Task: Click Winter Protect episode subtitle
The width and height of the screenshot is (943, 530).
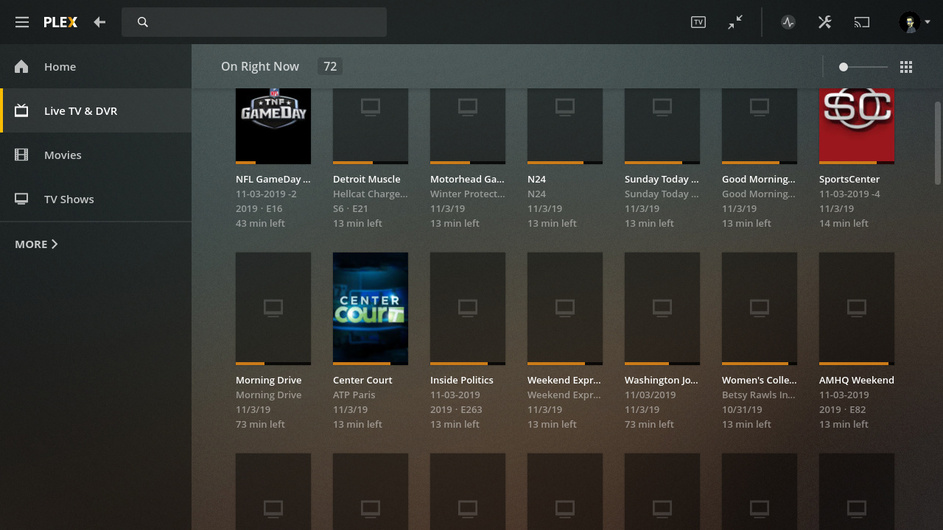Action: 467,194
